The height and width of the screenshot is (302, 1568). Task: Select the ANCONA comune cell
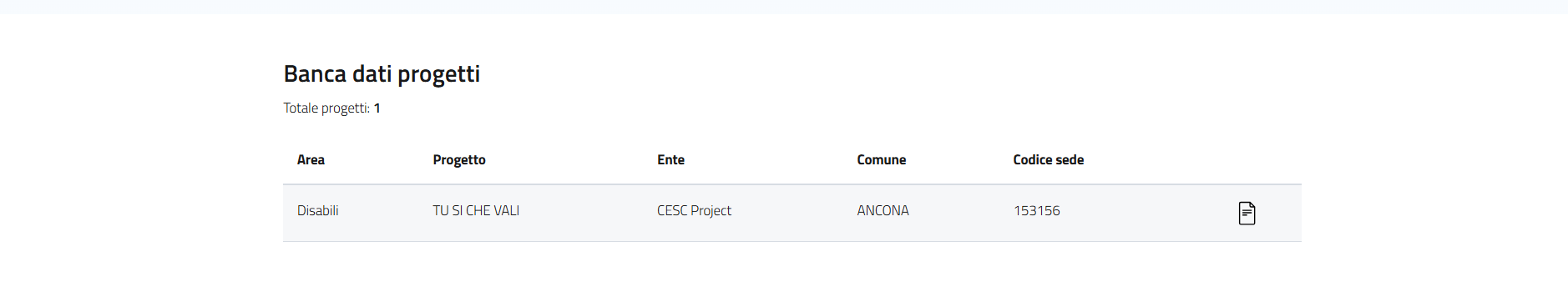(883, 210)
